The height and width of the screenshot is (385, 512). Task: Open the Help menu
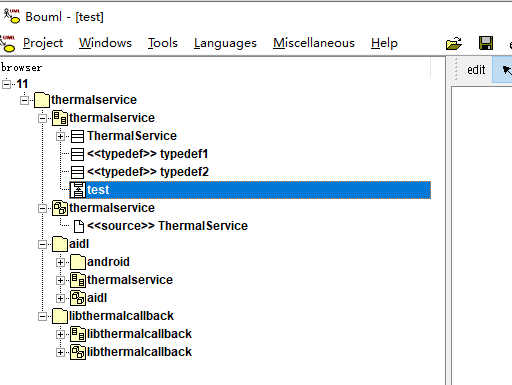point(384,43)
